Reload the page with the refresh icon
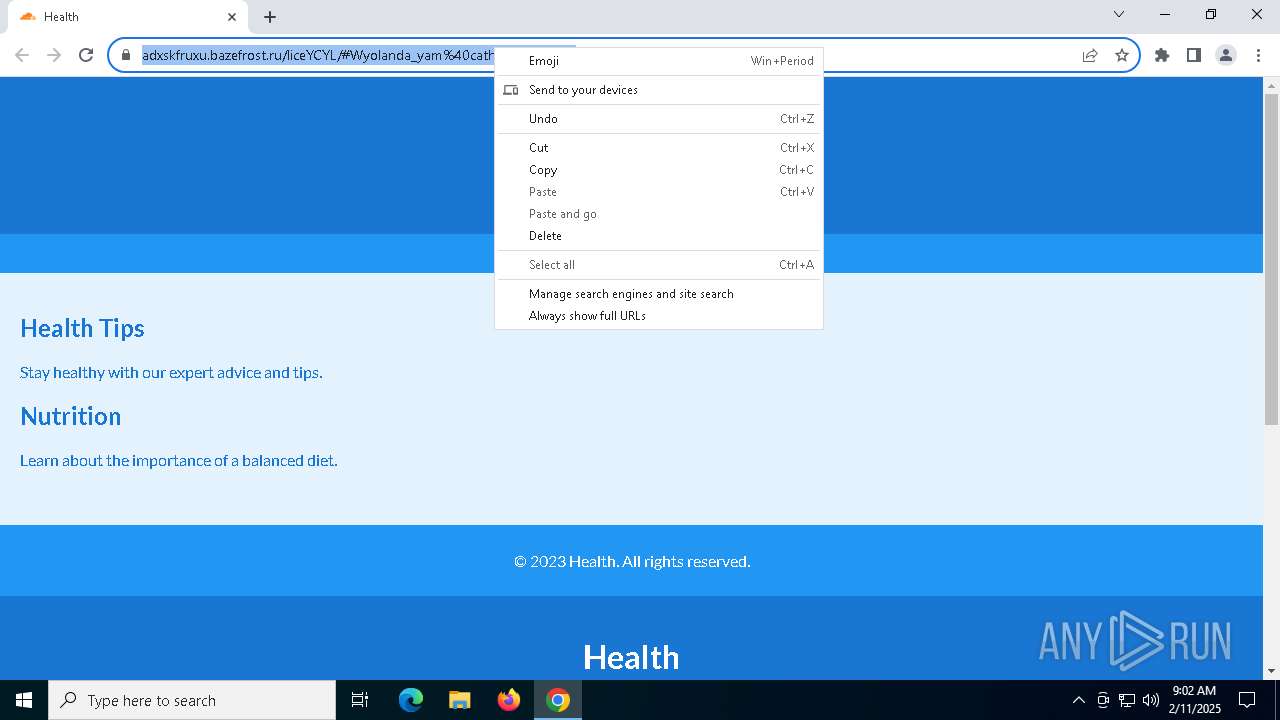This screenshot has height=720, width=1280. 86,55
